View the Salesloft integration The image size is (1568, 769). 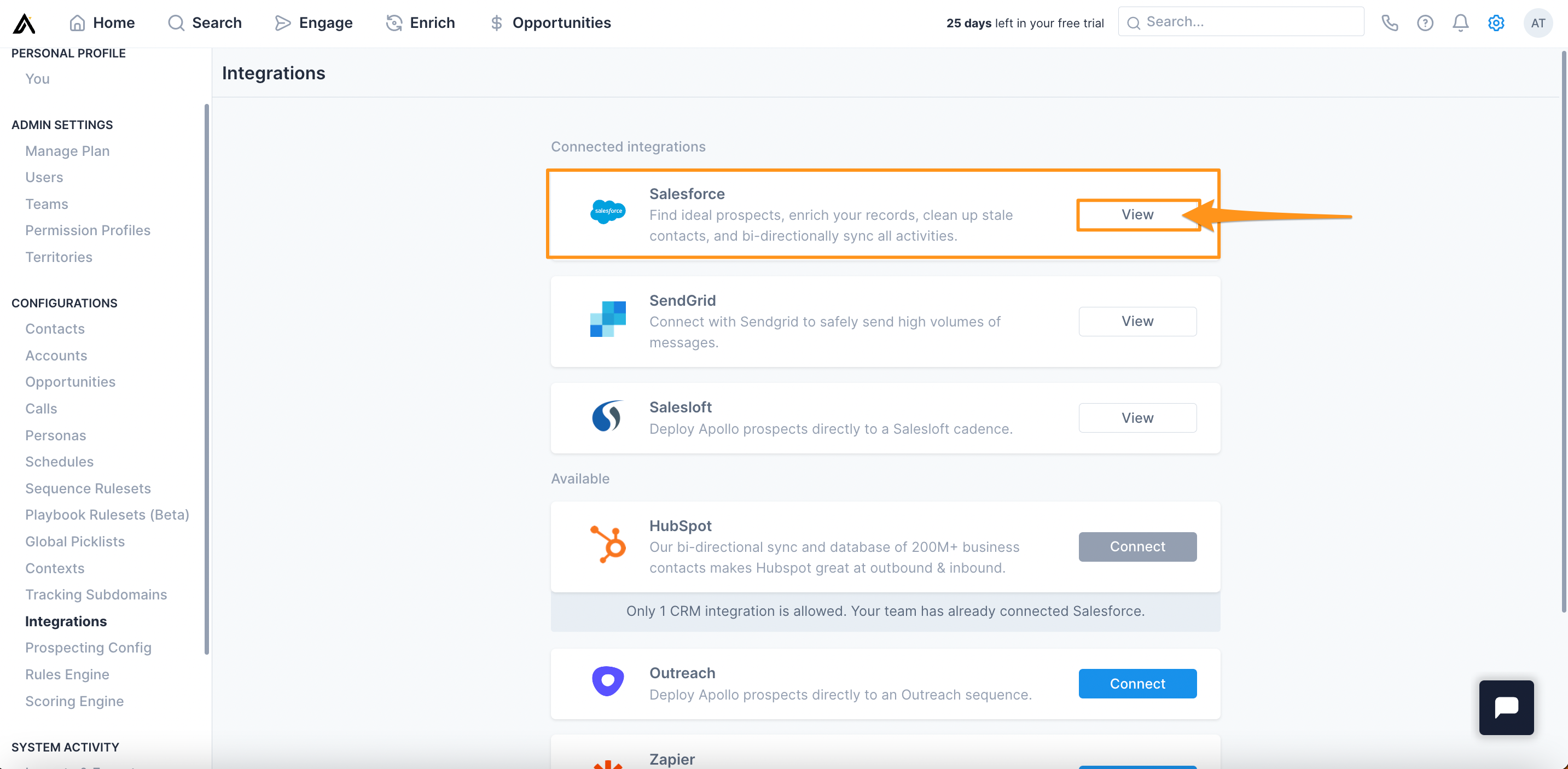pos(1137,418)
